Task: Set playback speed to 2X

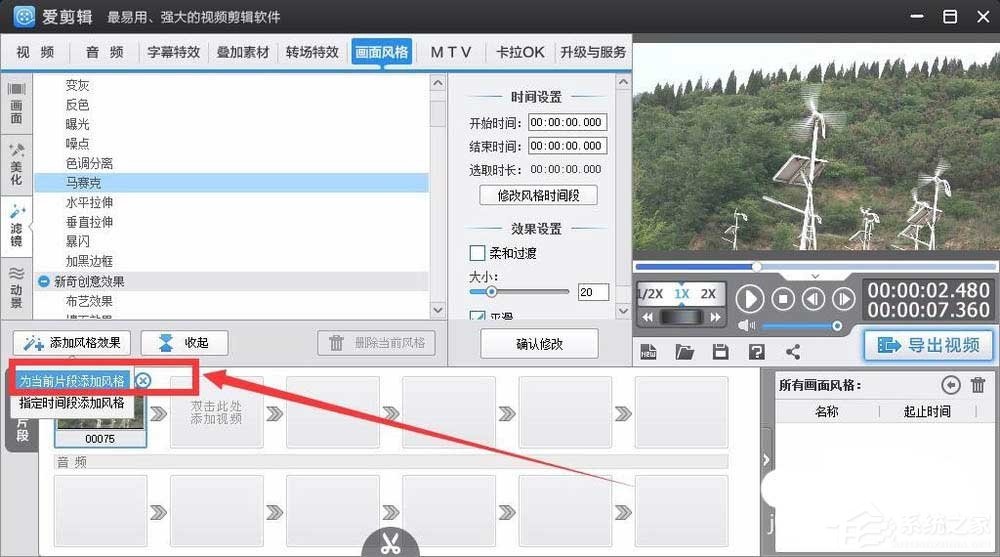Action: tap(708, 294)
